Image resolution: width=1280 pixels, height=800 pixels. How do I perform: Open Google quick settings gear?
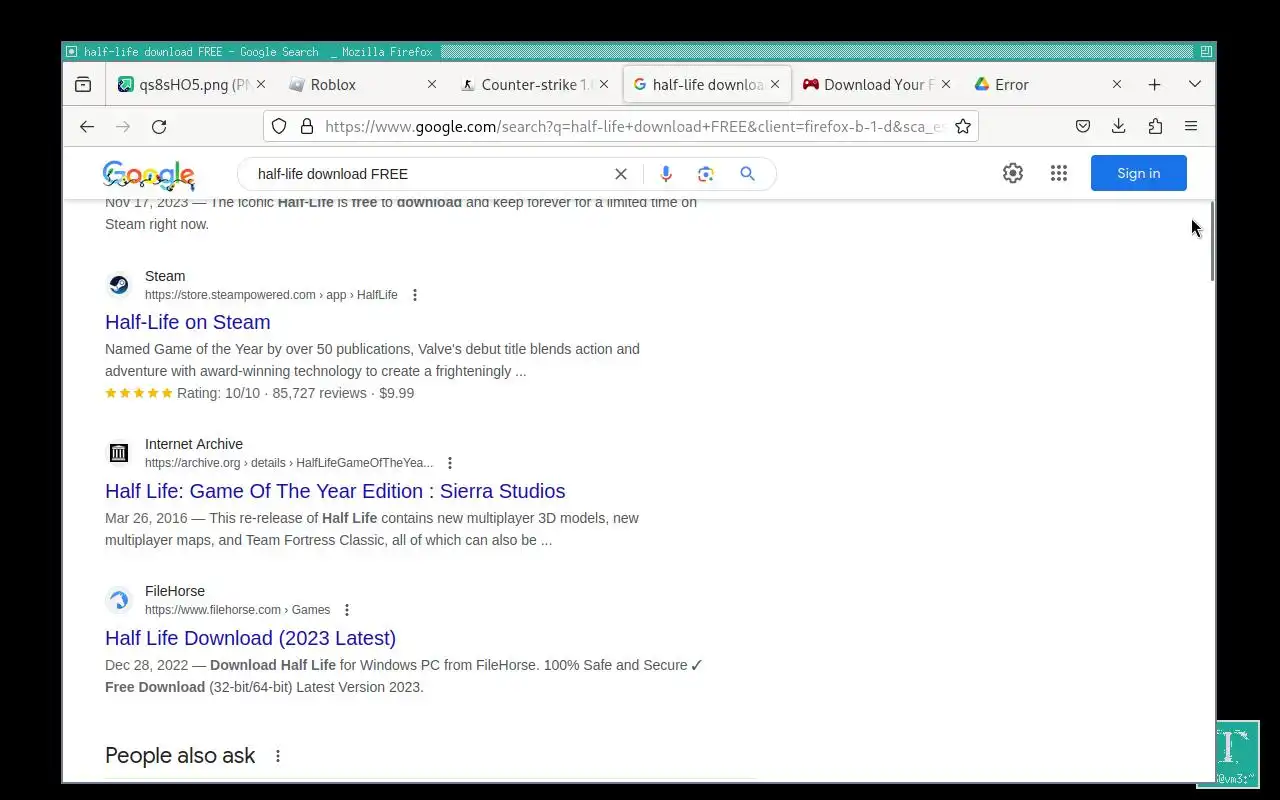[x=1013, y=173]
